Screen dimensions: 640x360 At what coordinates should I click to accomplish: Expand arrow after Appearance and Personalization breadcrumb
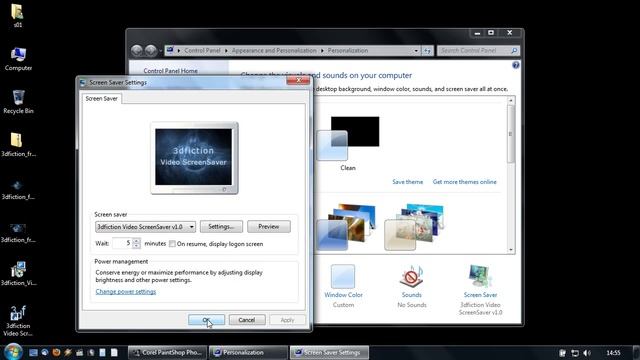322,51
